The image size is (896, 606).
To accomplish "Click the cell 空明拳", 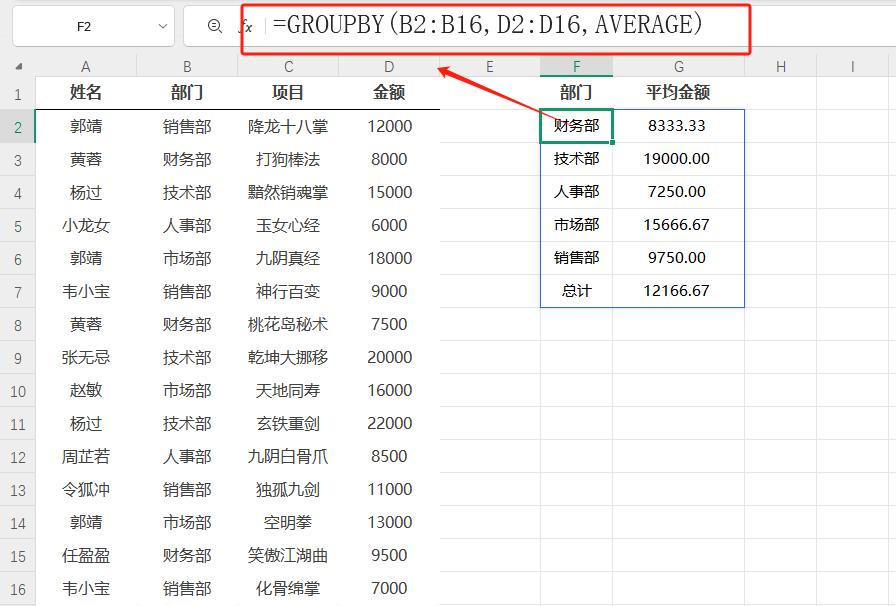I will click(288, 523).
